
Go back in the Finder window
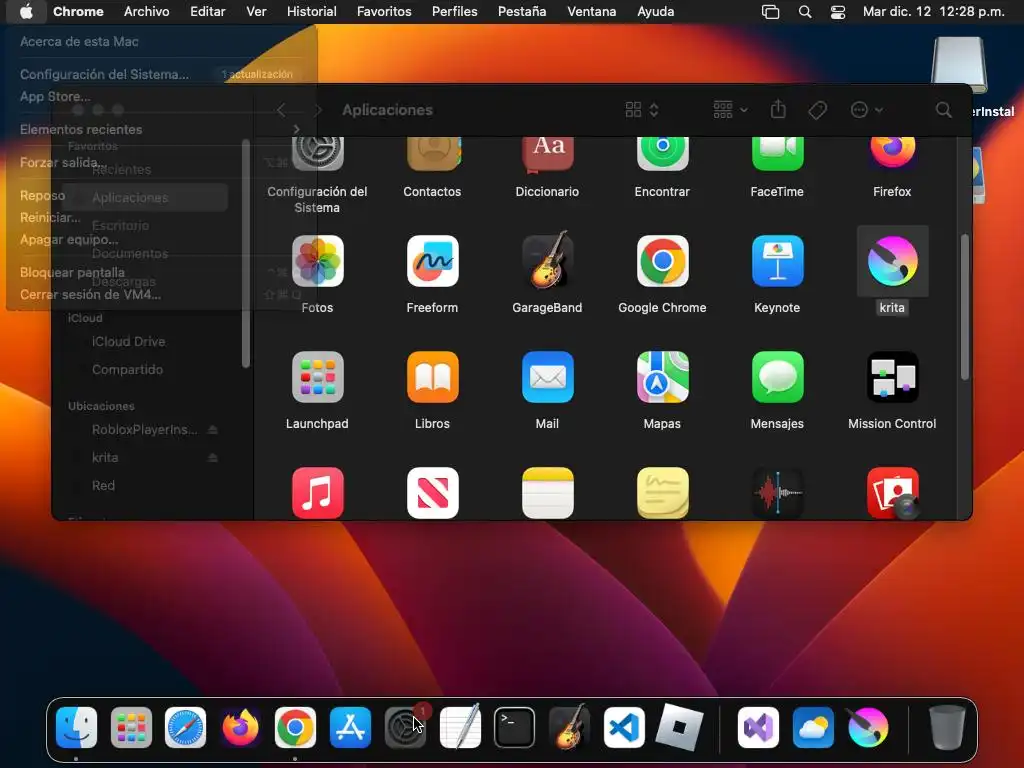(281, 110)
